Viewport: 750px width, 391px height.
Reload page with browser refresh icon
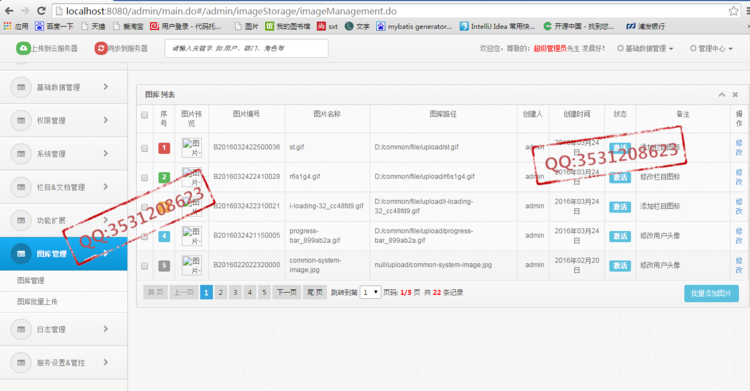41,11
